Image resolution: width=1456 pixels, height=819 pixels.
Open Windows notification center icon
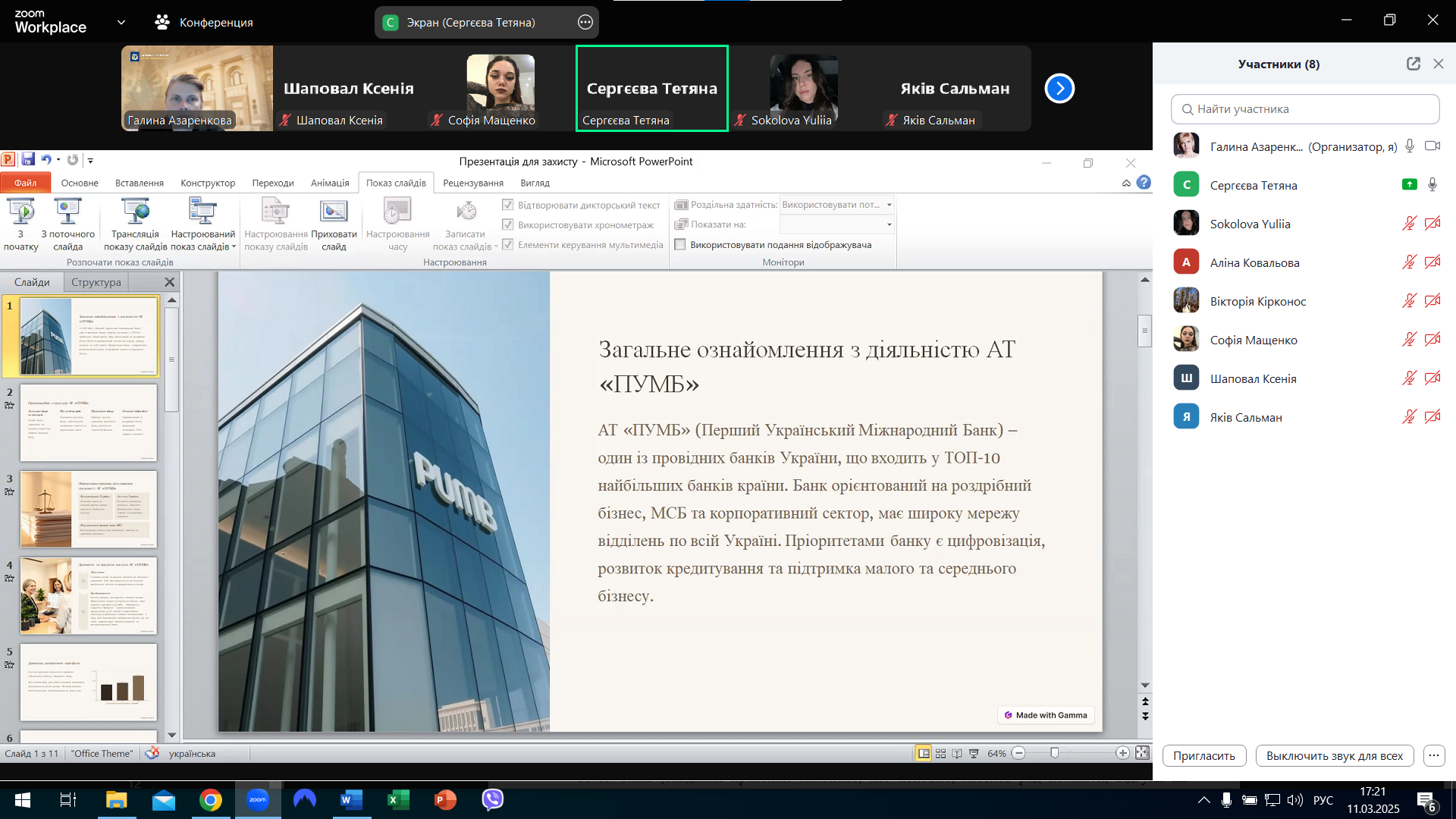pos(1426,801)
